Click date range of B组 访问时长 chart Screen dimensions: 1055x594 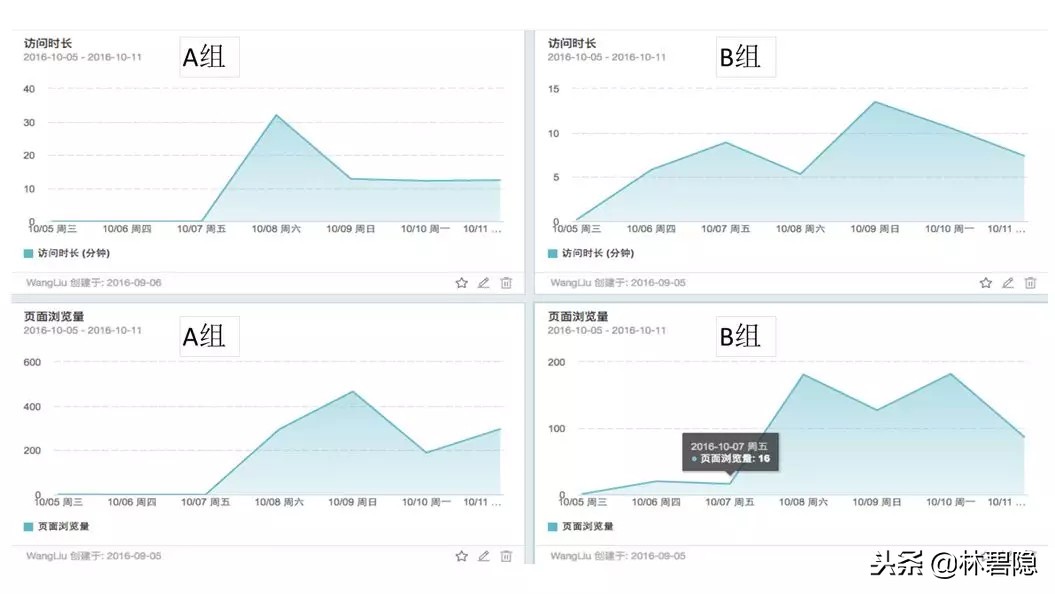click(x=607, y=57)
